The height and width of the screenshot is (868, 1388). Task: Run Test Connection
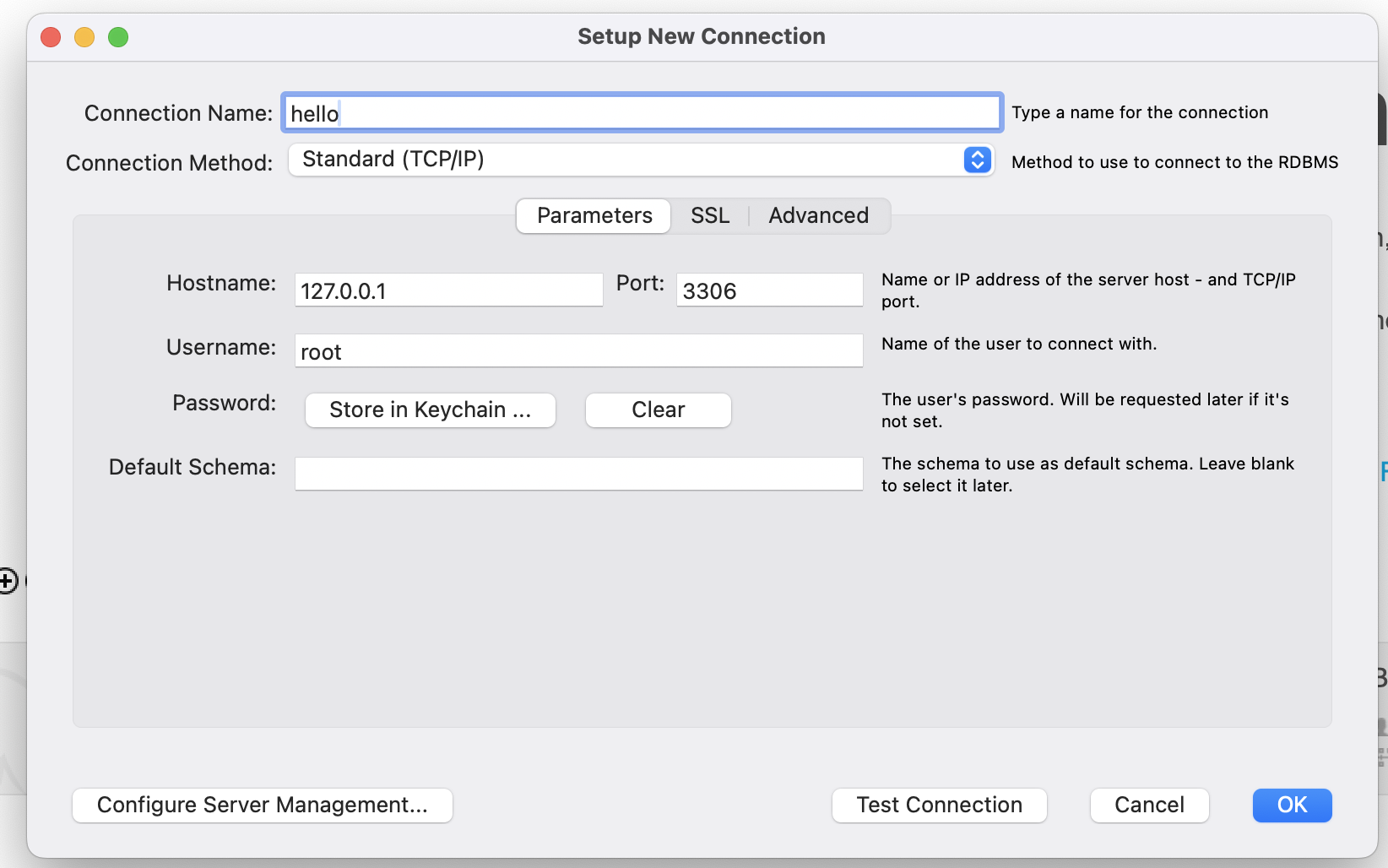tap(939, 806)
